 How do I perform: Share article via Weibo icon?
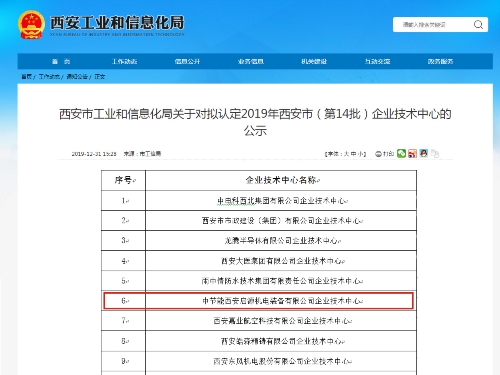pos(412,153)
